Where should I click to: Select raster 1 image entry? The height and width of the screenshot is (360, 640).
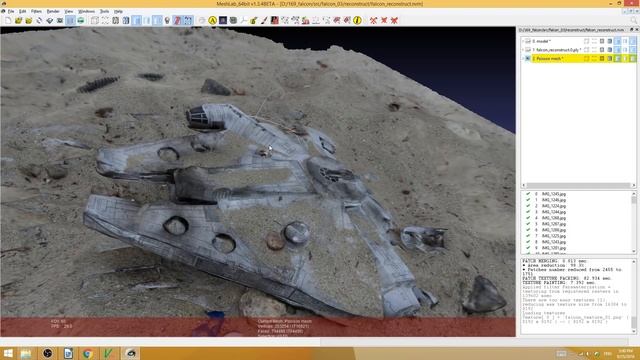point(553,200)
